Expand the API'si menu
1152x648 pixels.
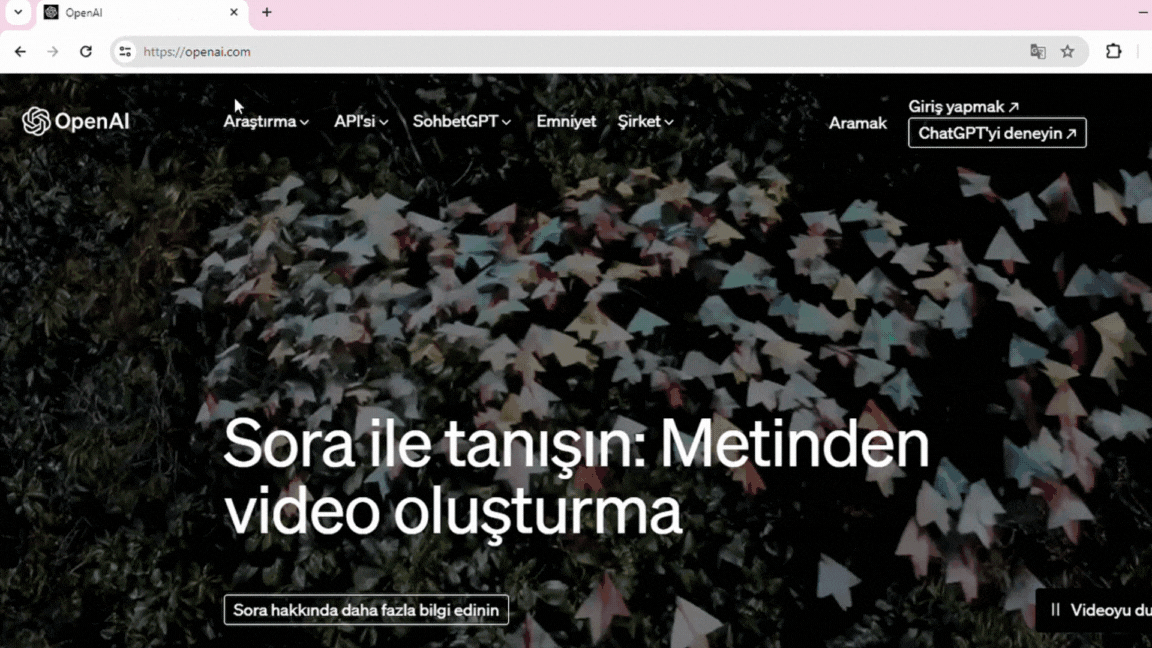pos(361,122)
